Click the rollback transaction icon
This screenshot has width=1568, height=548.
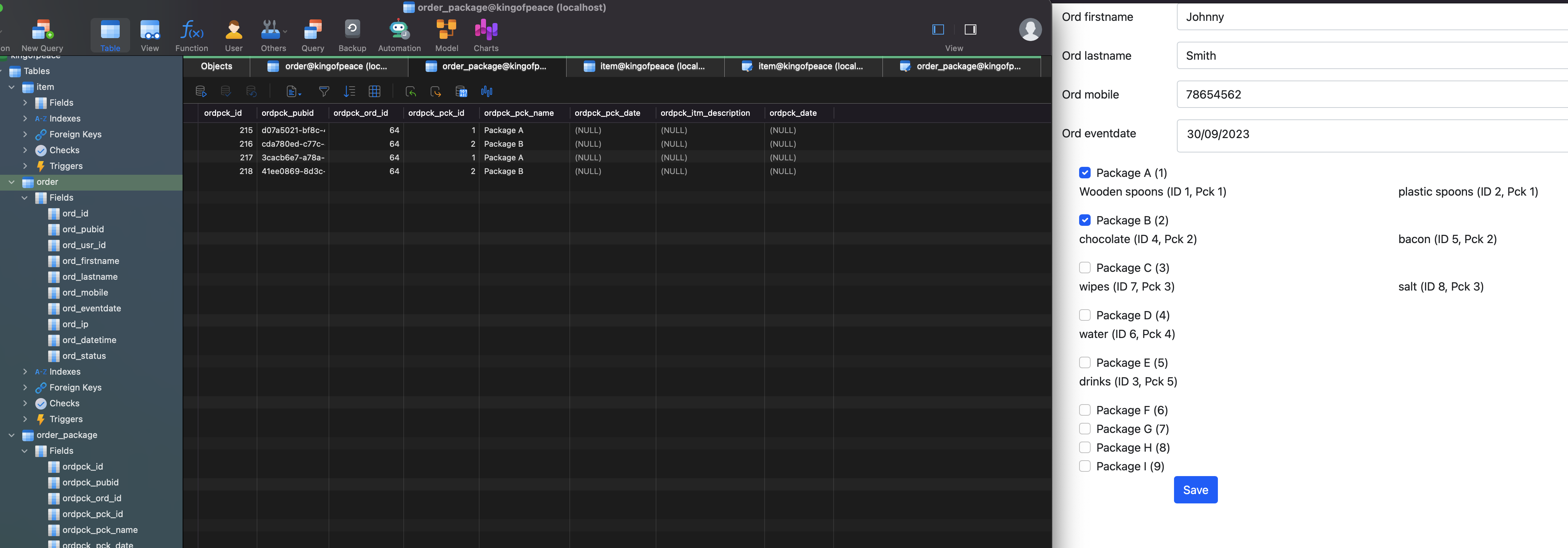[251, 91]
